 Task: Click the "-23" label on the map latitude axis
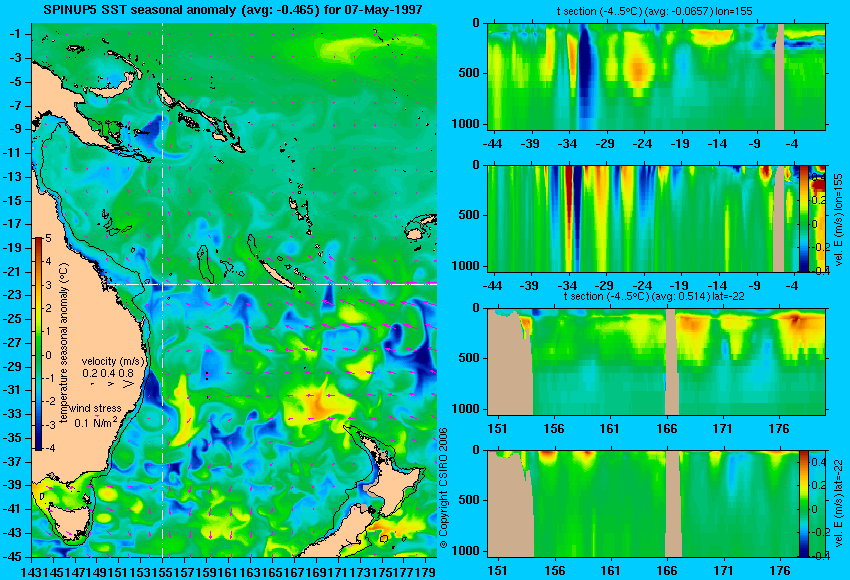pyautogui.click(x=15, y=295)
